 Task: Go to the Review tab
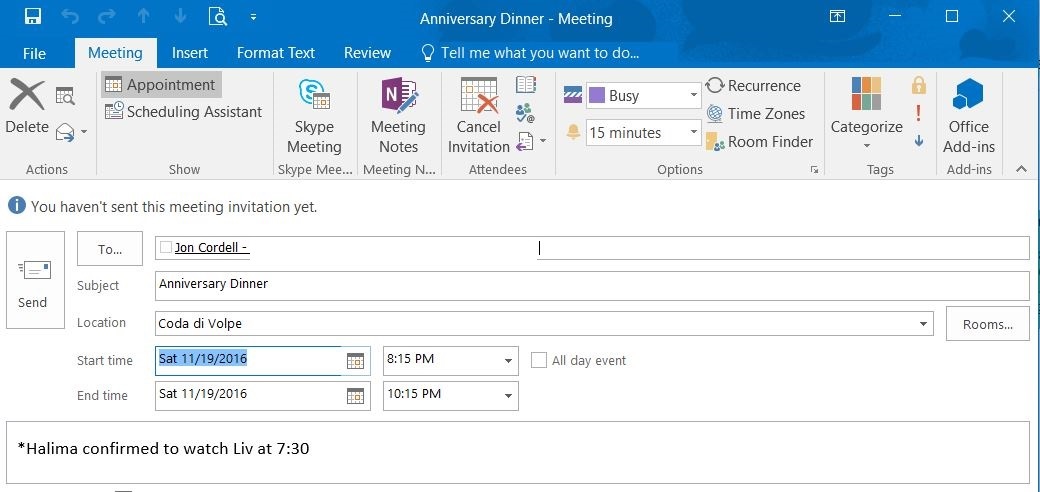[367, 53]
